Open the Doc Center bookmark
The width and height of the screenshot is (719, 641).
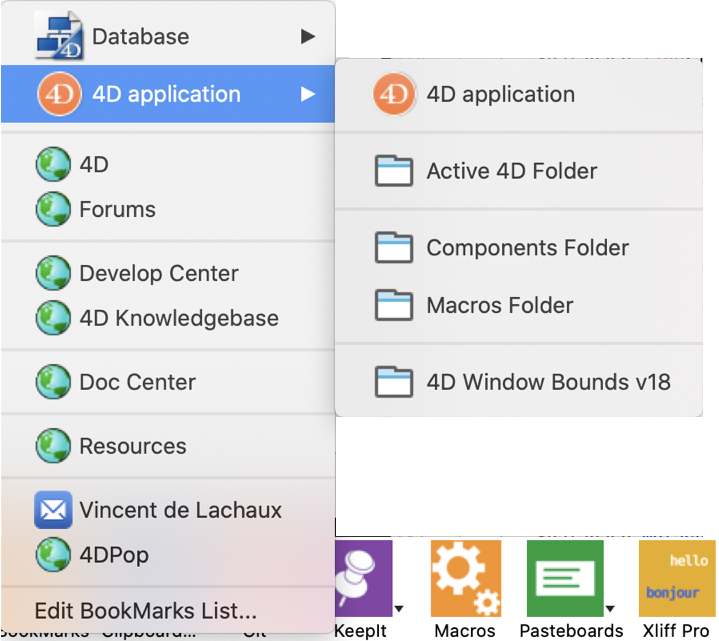168,381
